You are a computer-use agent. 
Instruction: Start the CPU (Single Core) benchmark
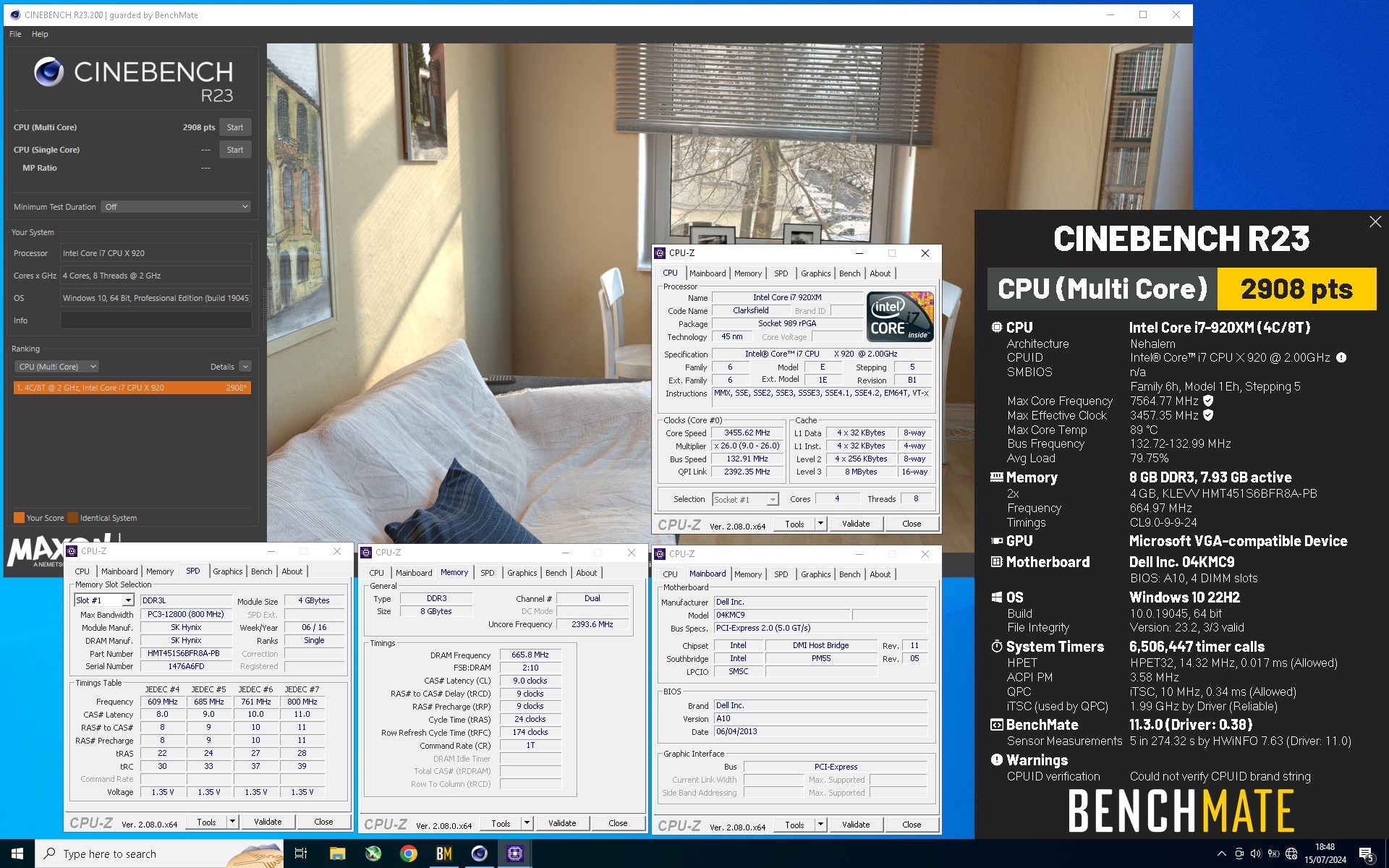[x=235, y=150]
